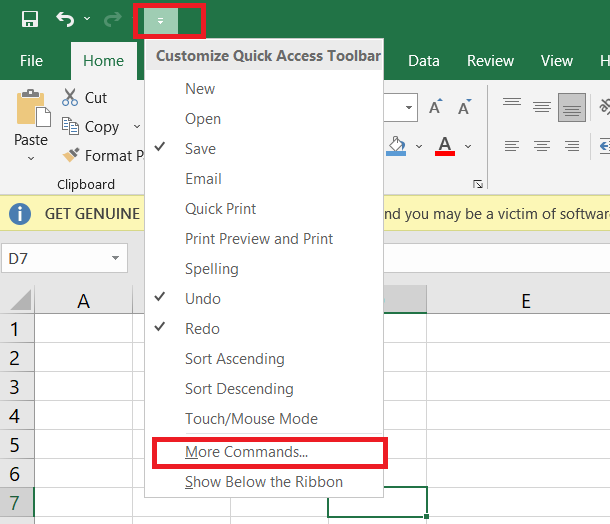This screenshot has height=524, width=610.
Task: Enable Sort Descending in the menu
Action: click(x=264, y=389)
